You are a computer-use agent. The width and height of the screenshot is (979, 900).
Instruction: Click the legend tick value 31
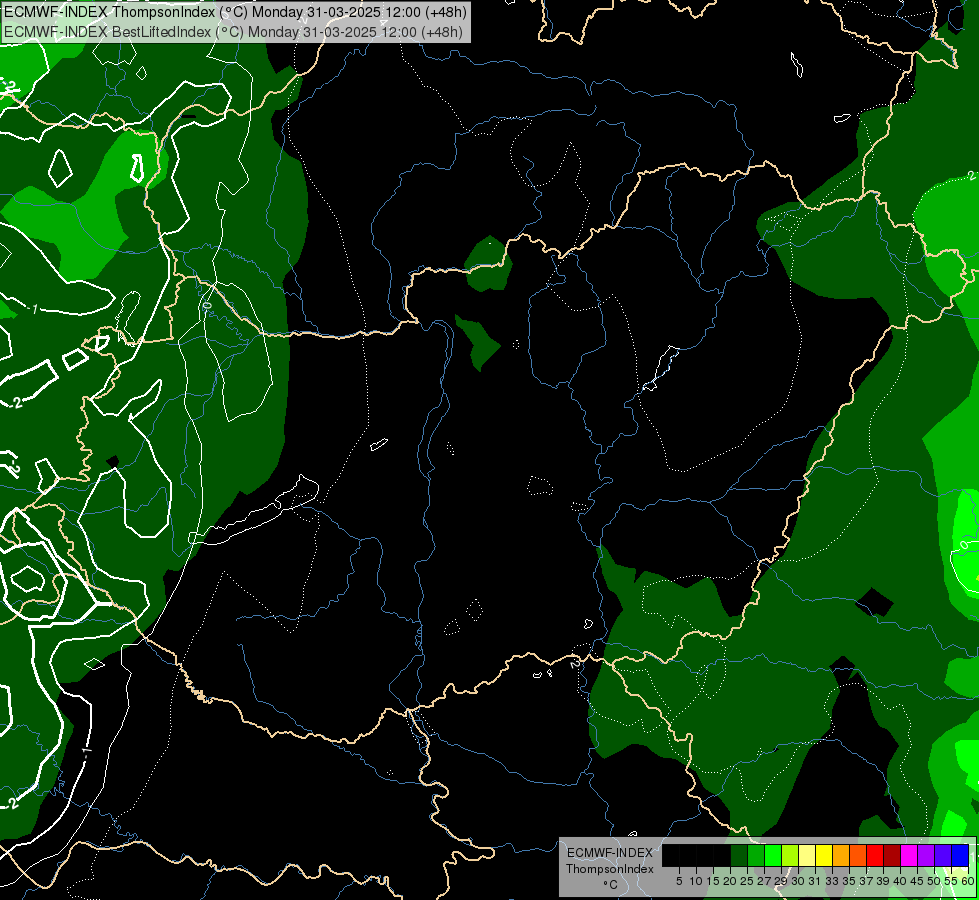coord(814,881)
